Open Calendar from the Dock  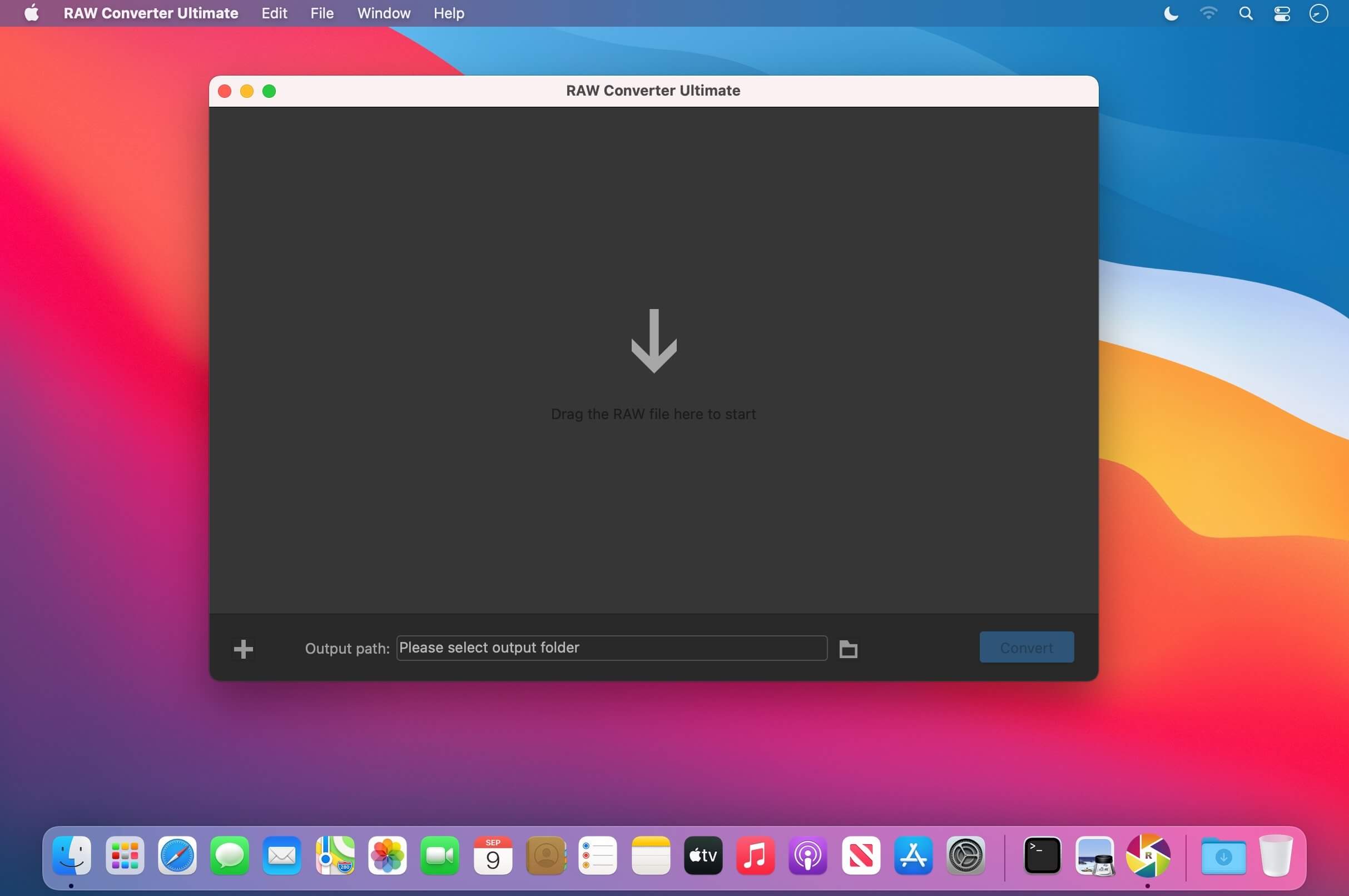click(493, 855)
